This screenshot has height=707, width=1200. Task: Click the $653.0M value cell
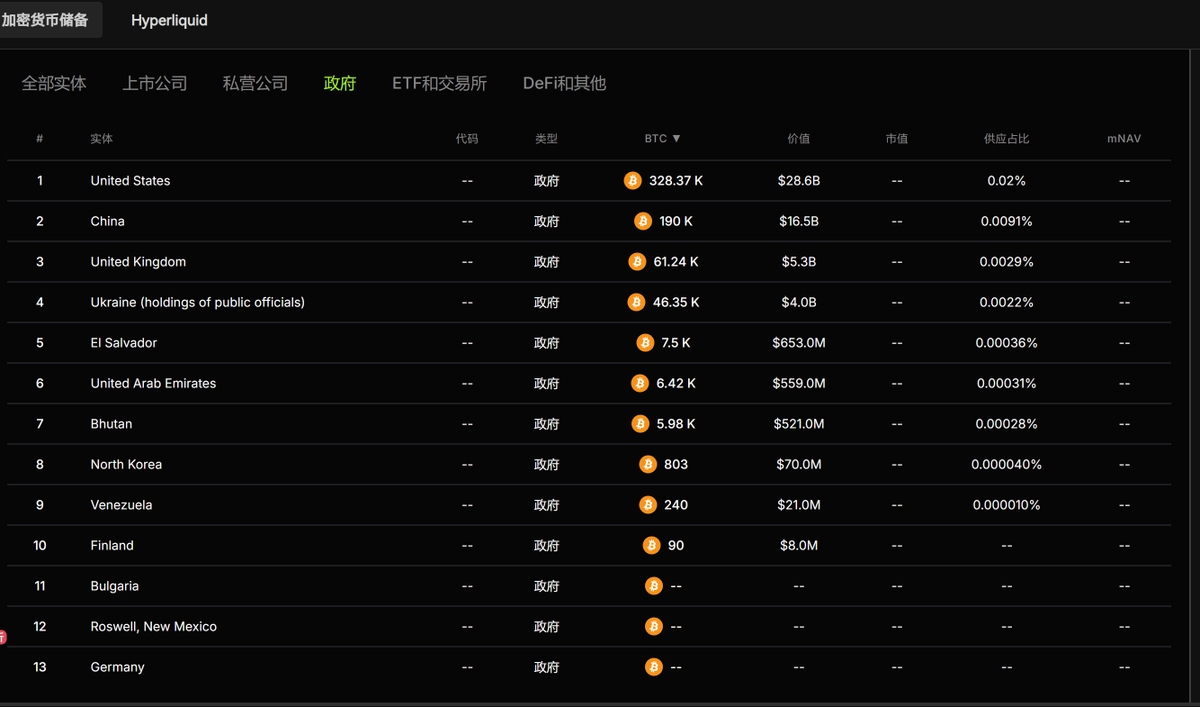[798, 343]
